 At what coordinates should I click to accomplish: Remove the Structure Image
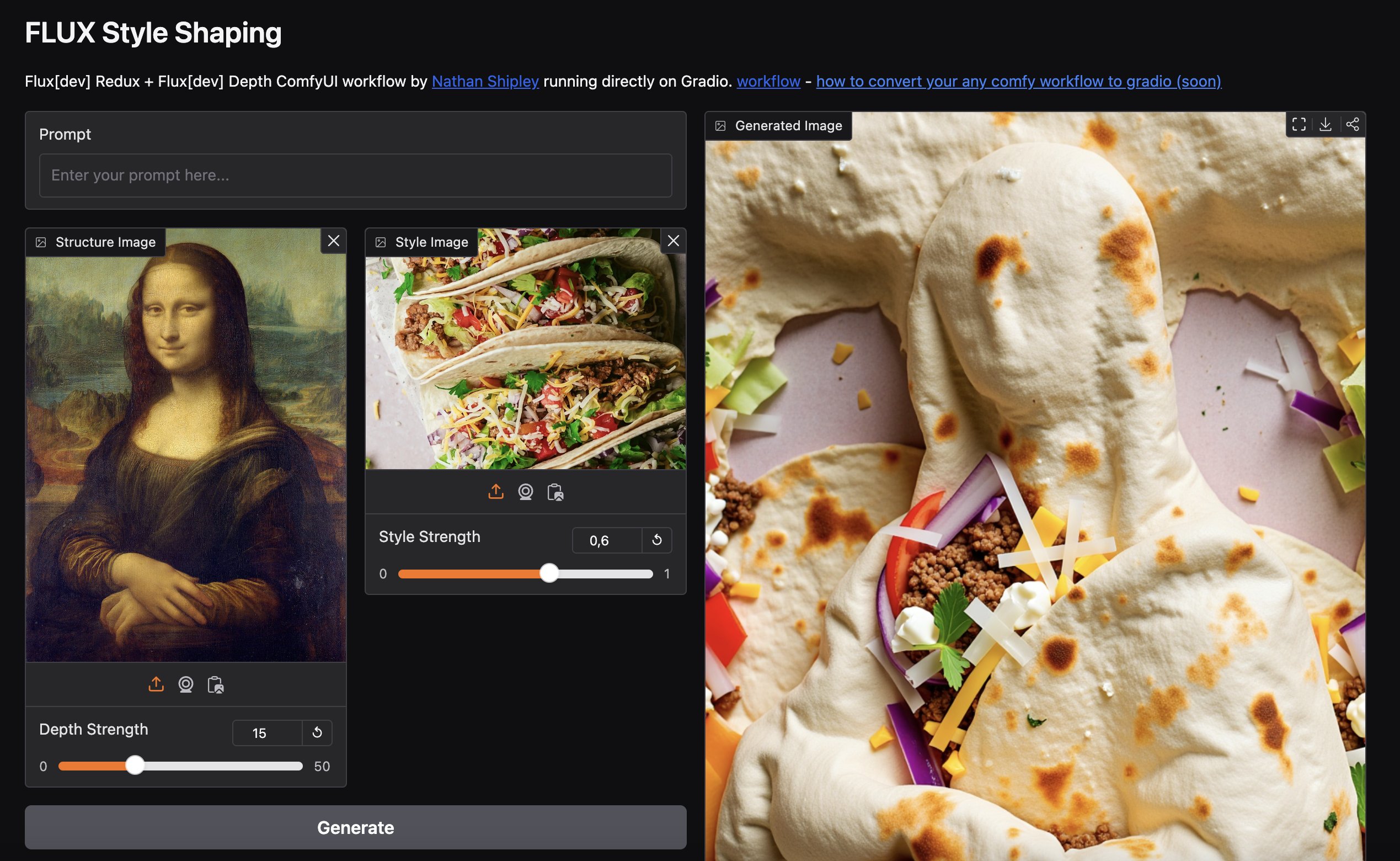tap(334, 241)
